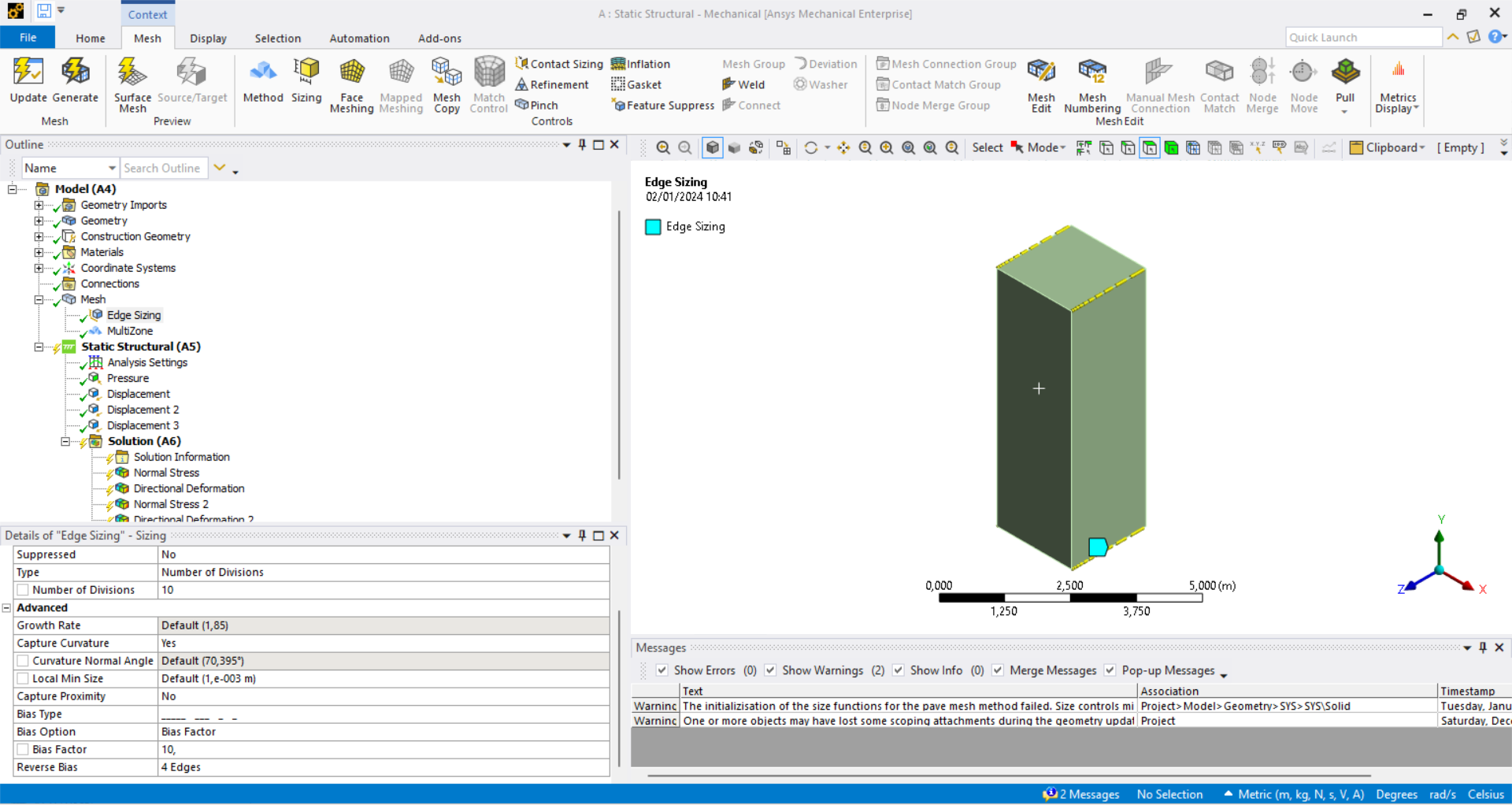Click the Update mesh icon

pos(28,79)
